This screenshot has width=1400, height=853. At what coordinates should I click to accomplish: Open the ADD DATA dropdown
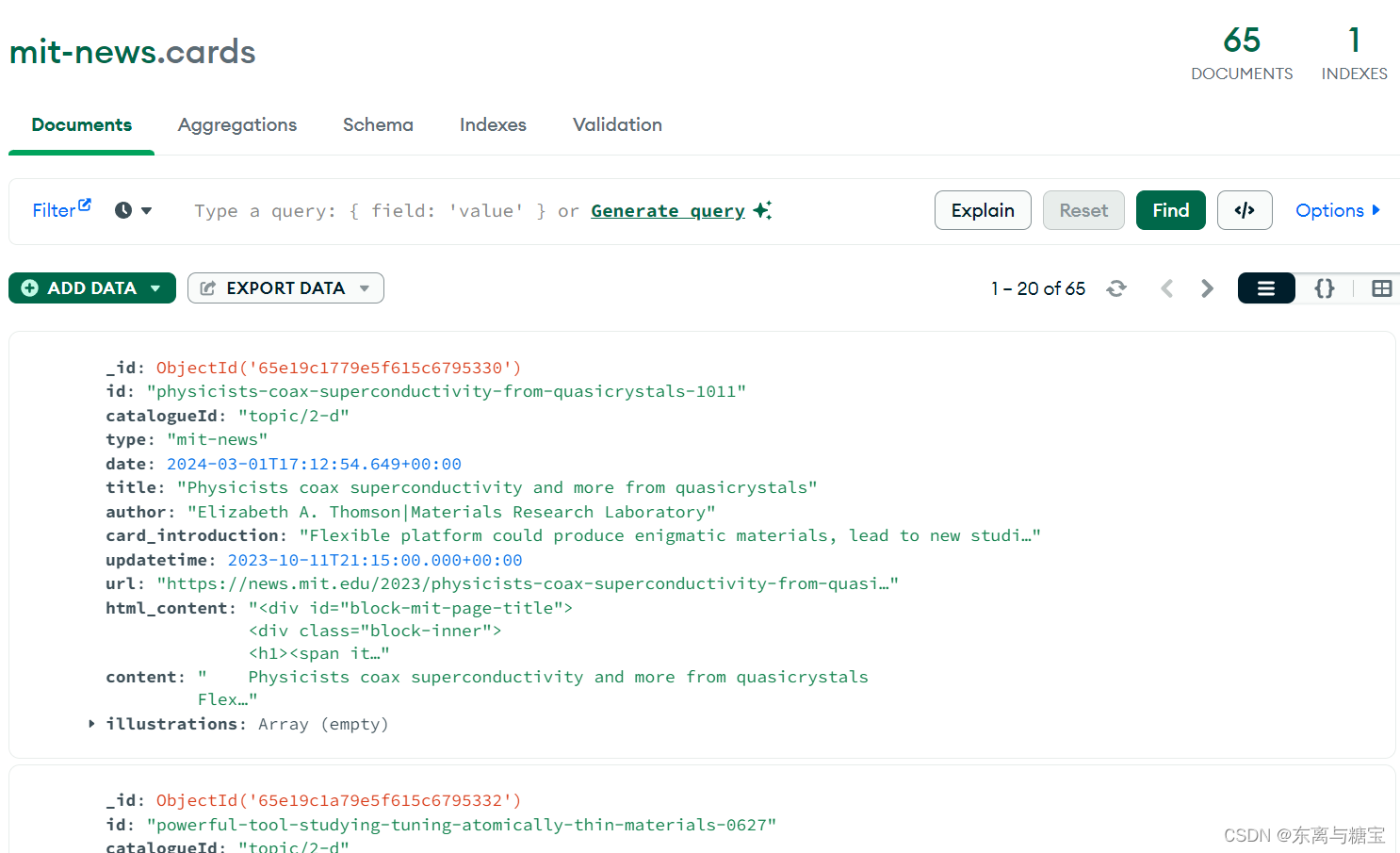92,288
